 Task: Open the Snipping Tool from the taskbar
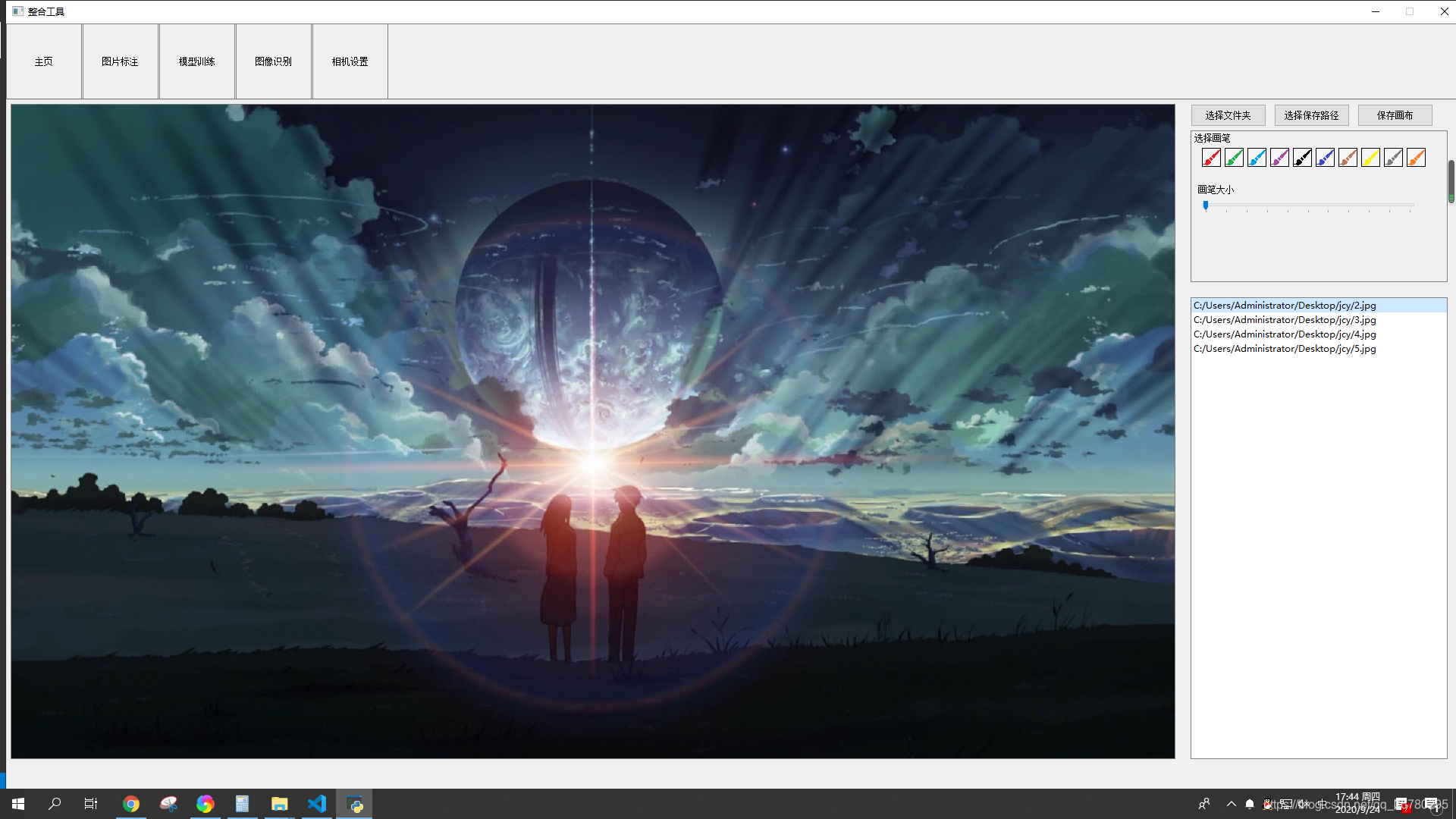point(168,804)
